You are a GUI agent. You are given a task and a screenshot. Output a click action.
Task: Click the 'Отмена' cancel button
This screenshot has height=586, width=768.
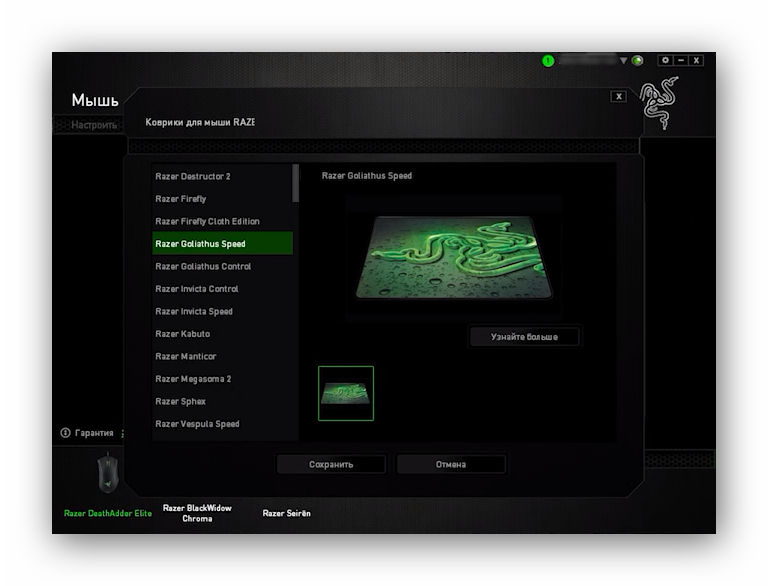(451, 464)
